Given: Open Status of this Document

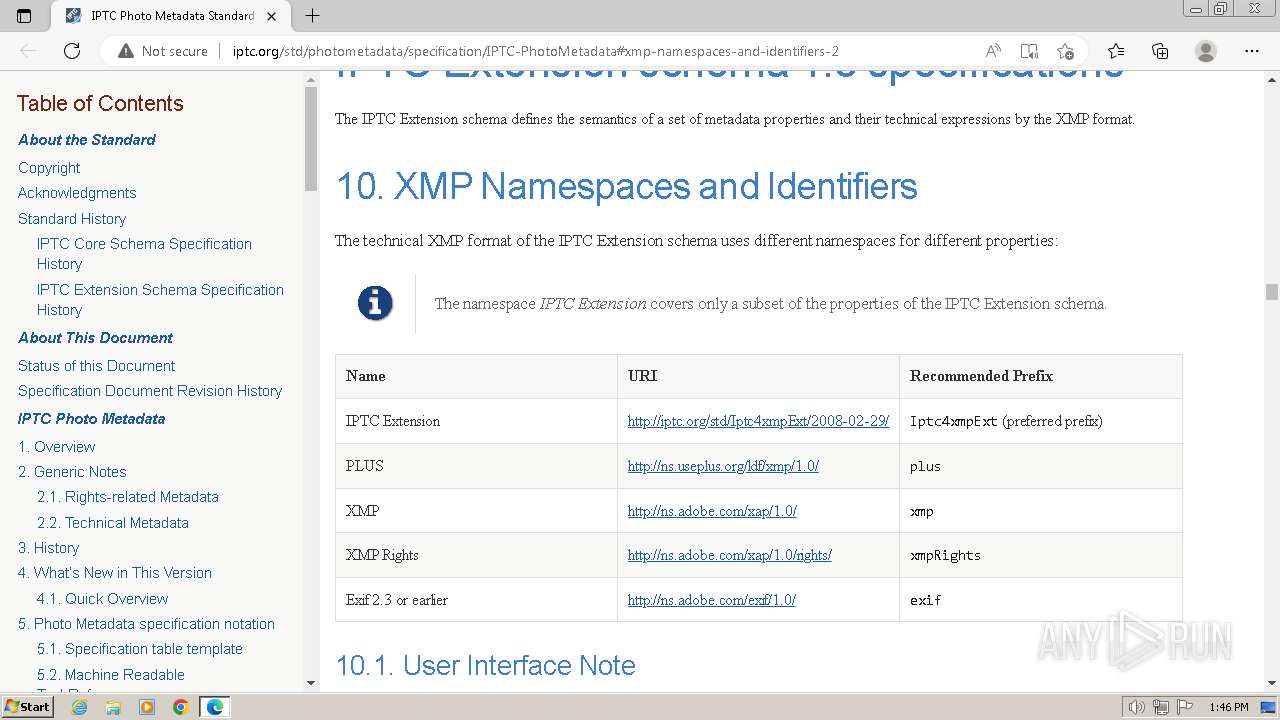Looking at the screenshot, I should point(96,366).
